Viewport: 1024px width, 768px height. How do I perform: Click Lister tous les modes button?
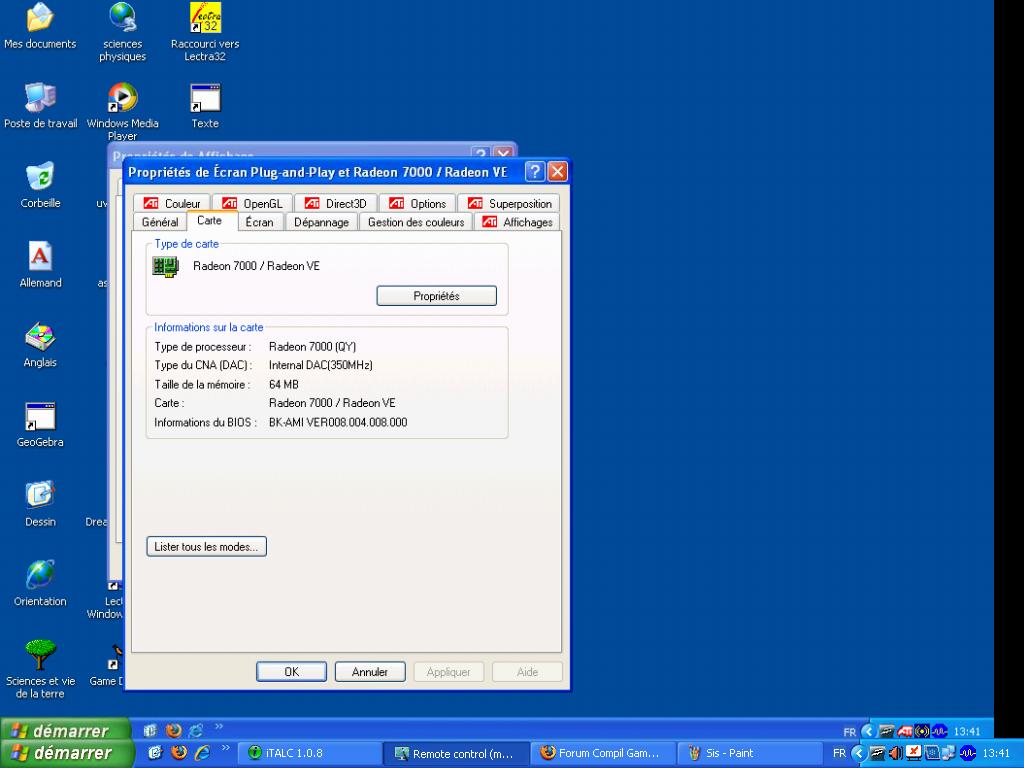206,547
